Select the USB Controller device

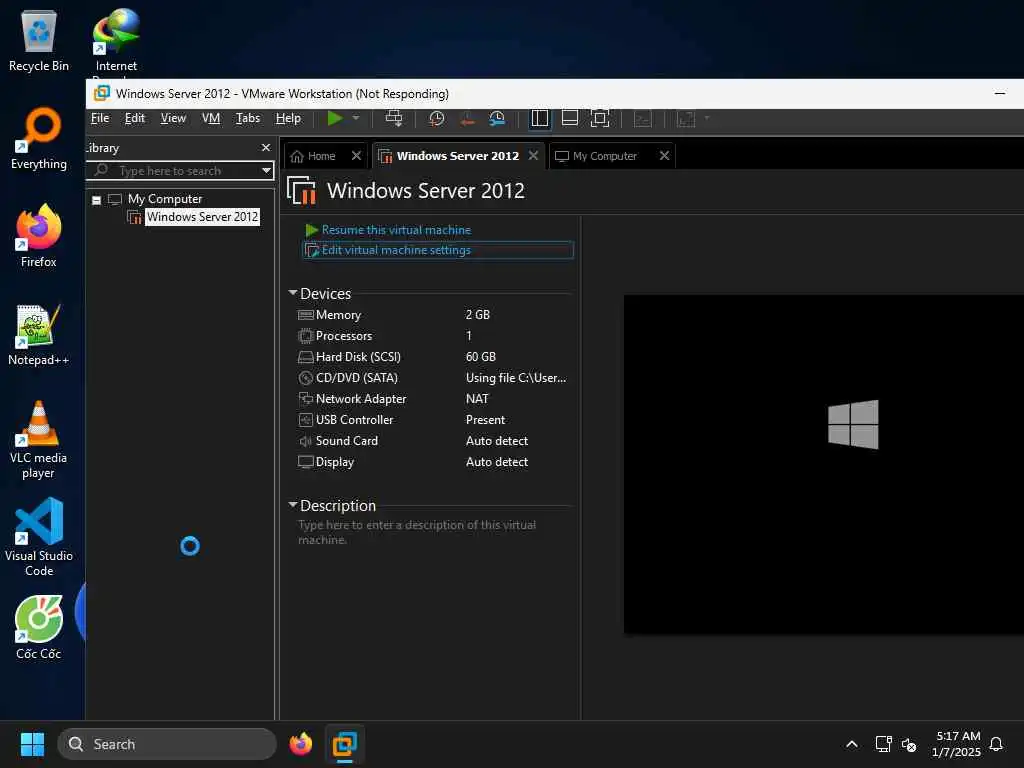point(432,419)
